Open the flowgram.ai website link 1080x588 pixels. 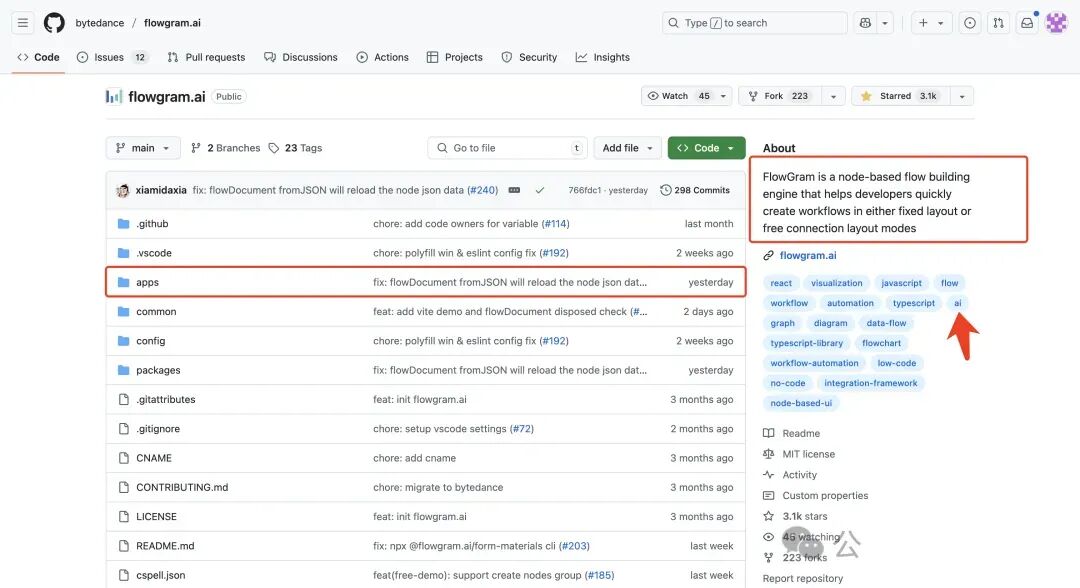click(x=808, y=255)
